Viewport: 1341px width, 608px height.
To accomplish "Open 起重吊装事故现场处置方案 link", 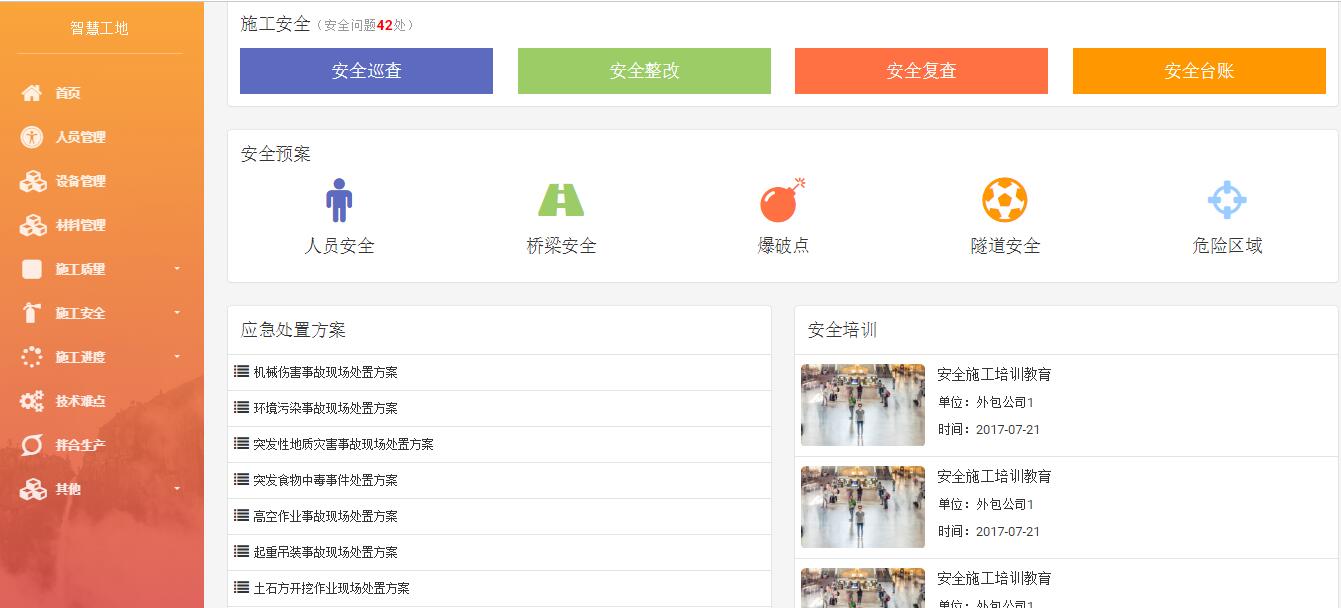I will [x=325, y=552].
